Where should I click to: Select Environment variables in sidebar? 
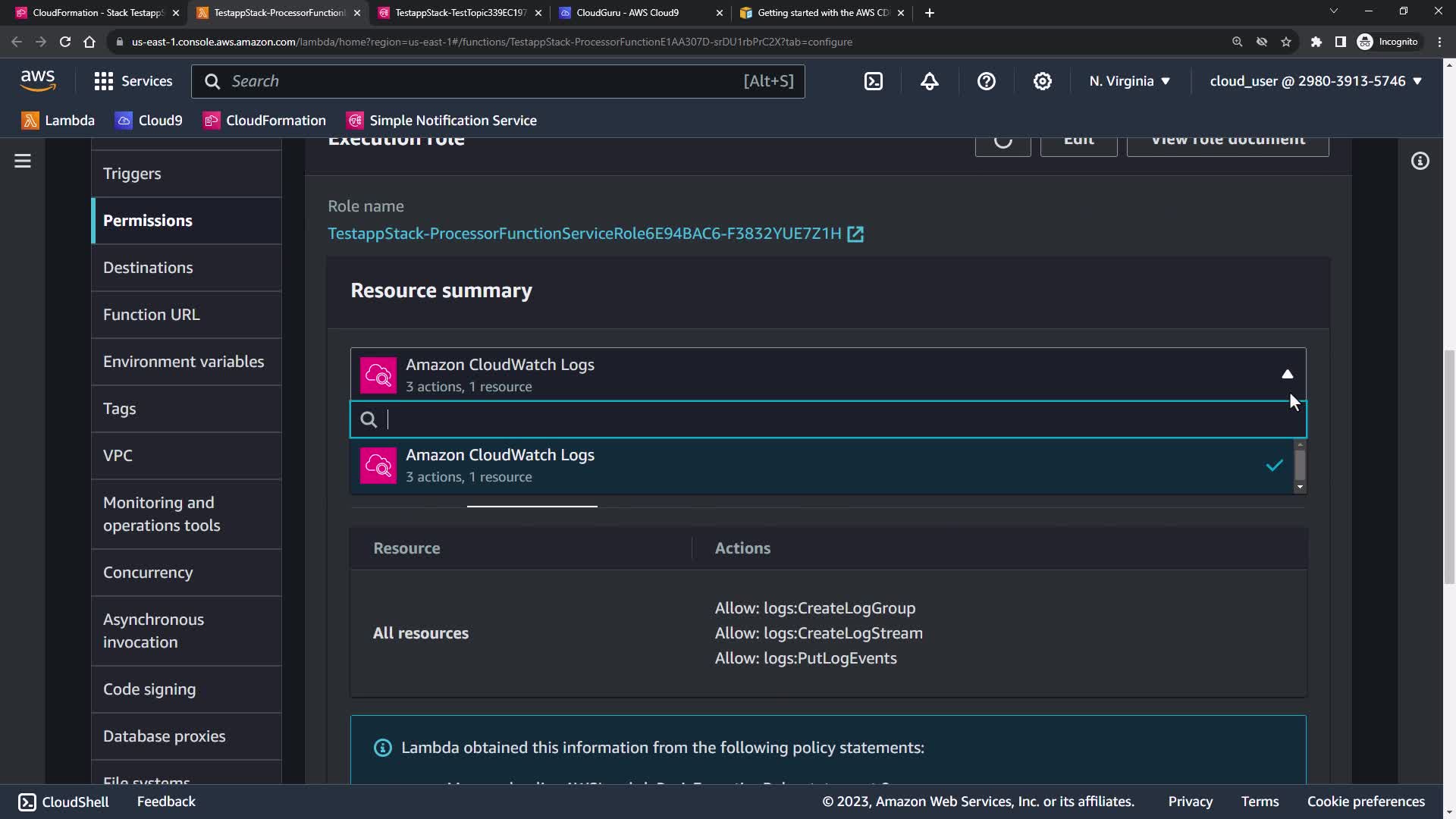coord(184,362)
